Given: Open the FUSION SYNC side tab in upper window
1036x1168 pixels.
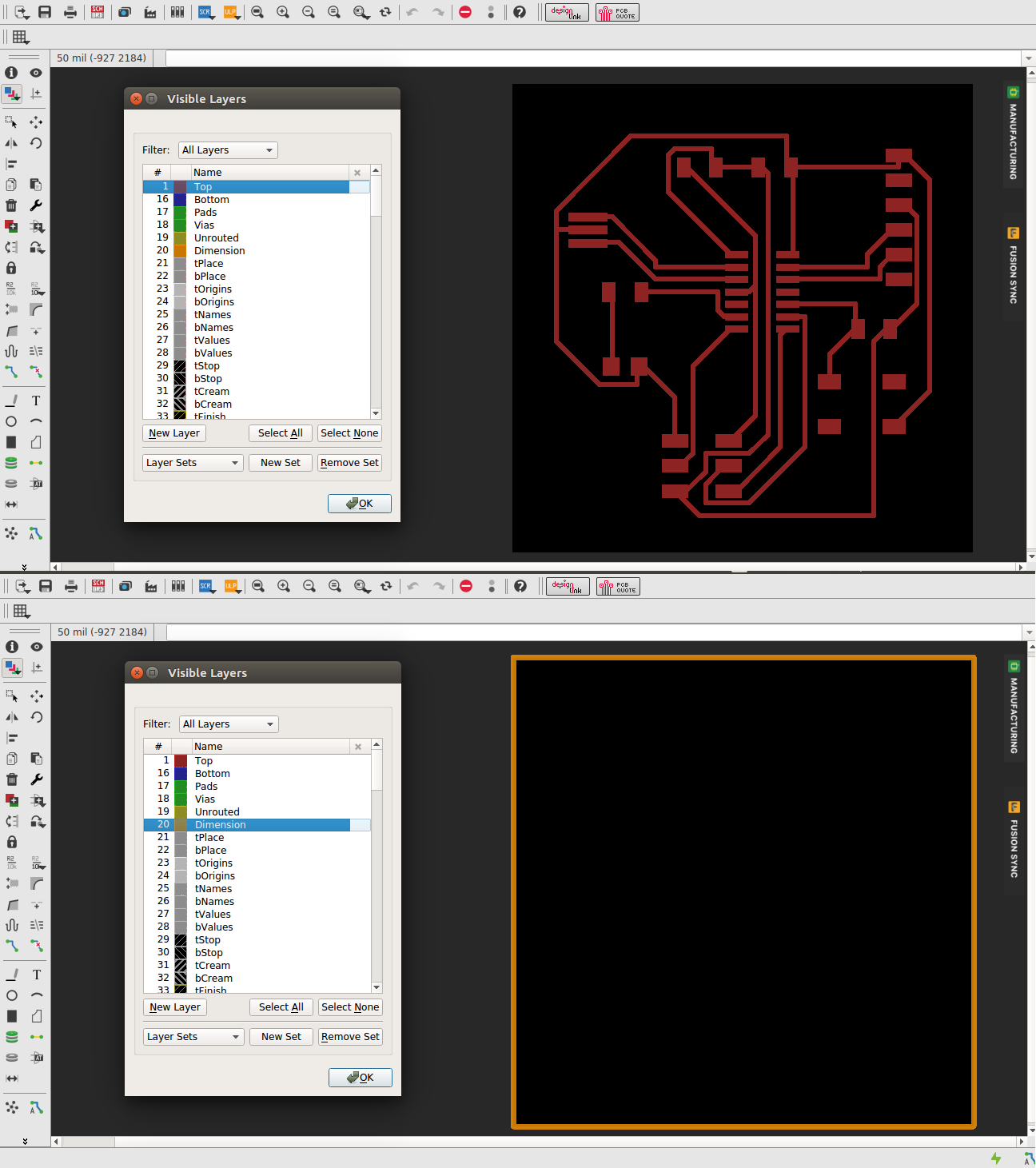Looking at the screenshot, I should coord(1013,265).
